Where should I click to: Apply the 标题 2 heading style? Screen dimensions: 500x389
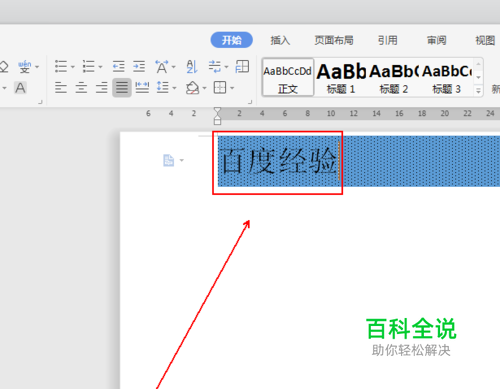point(394,78)
